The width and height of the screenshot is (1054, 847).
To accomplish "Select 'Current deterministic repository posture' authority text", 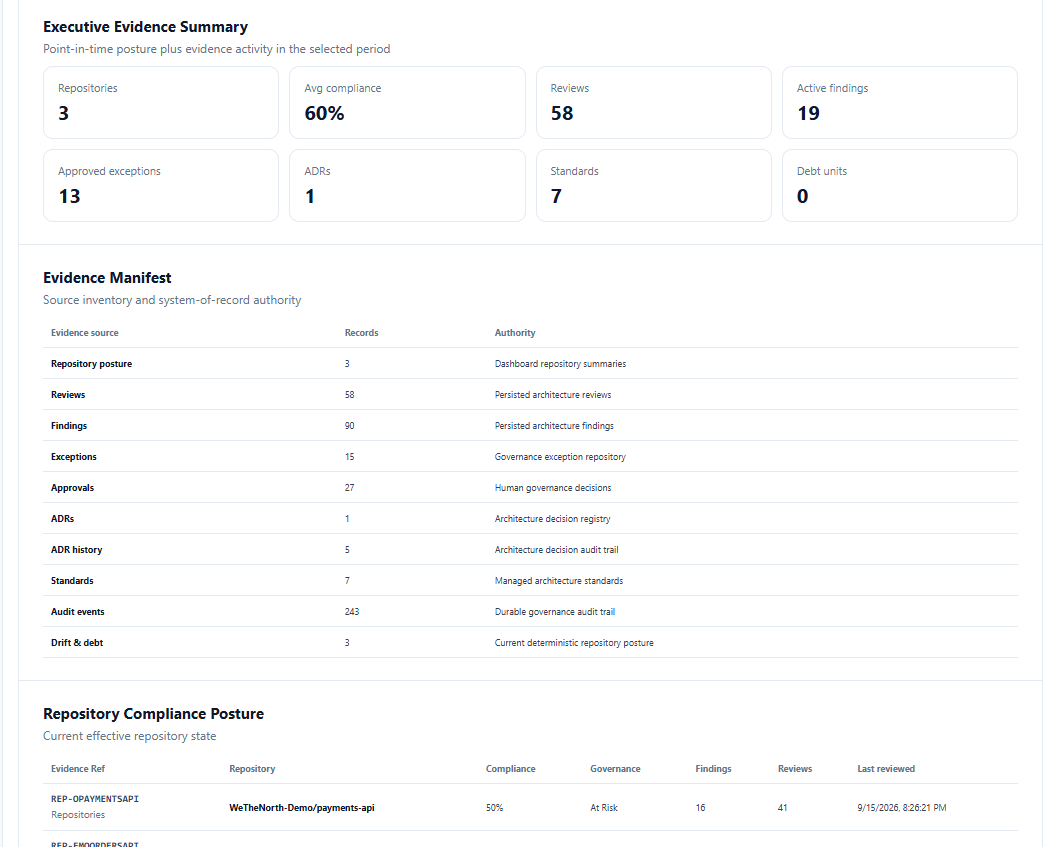I will coord(574,643).
